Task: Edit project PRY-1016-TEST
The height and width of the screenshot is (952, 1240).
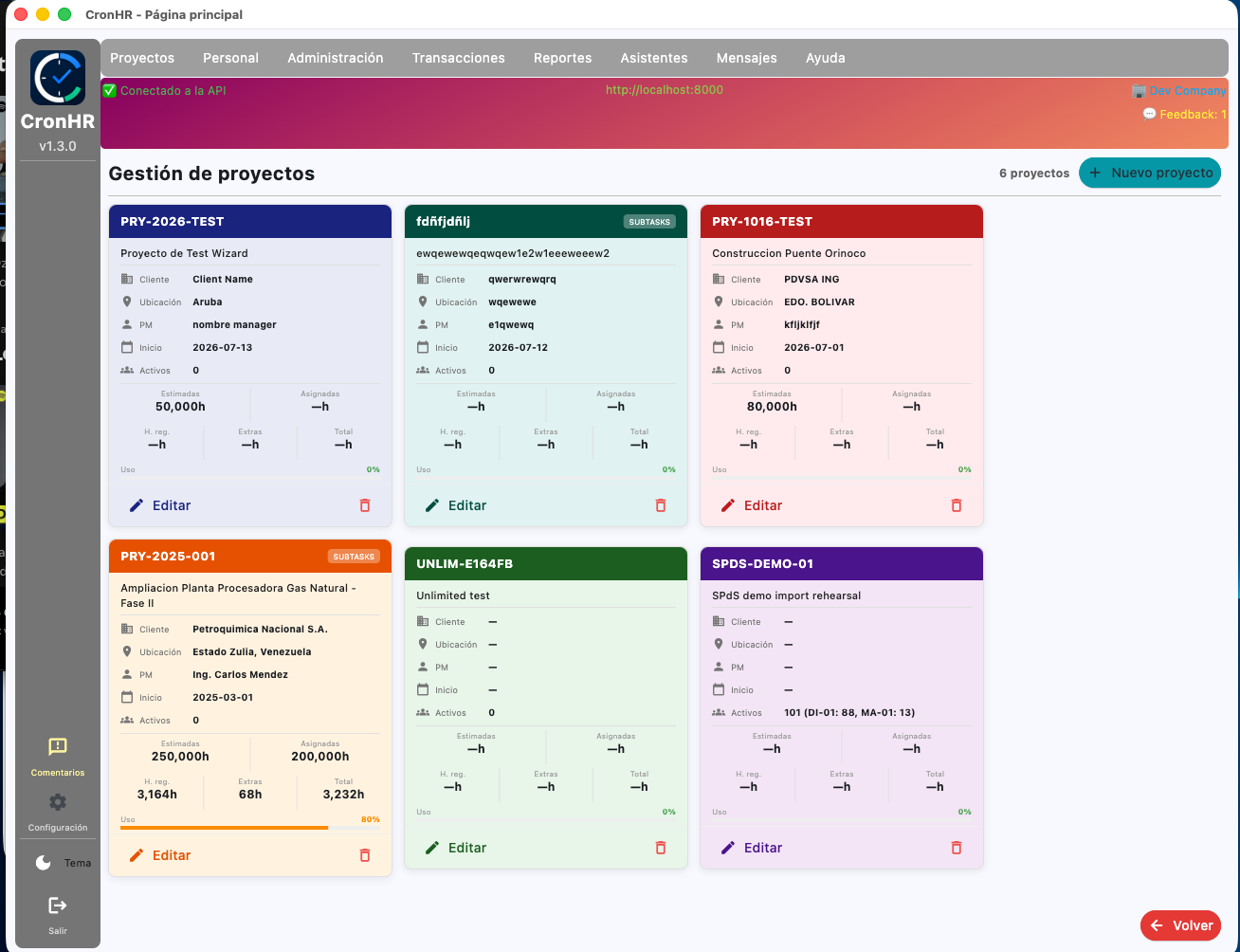Action: (x=752, y=505)
